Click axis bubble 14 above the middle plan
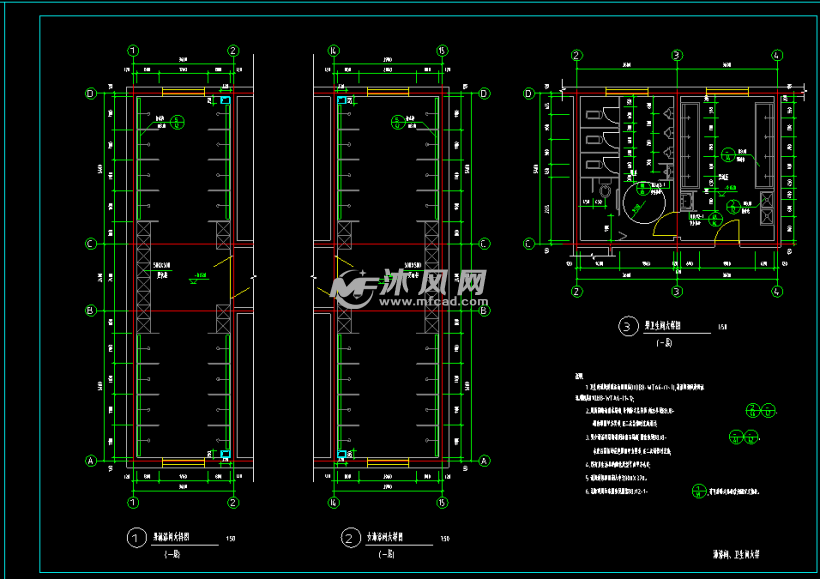Image resolution: width=820 pixels, height=579 pixels. click(335, 50)
